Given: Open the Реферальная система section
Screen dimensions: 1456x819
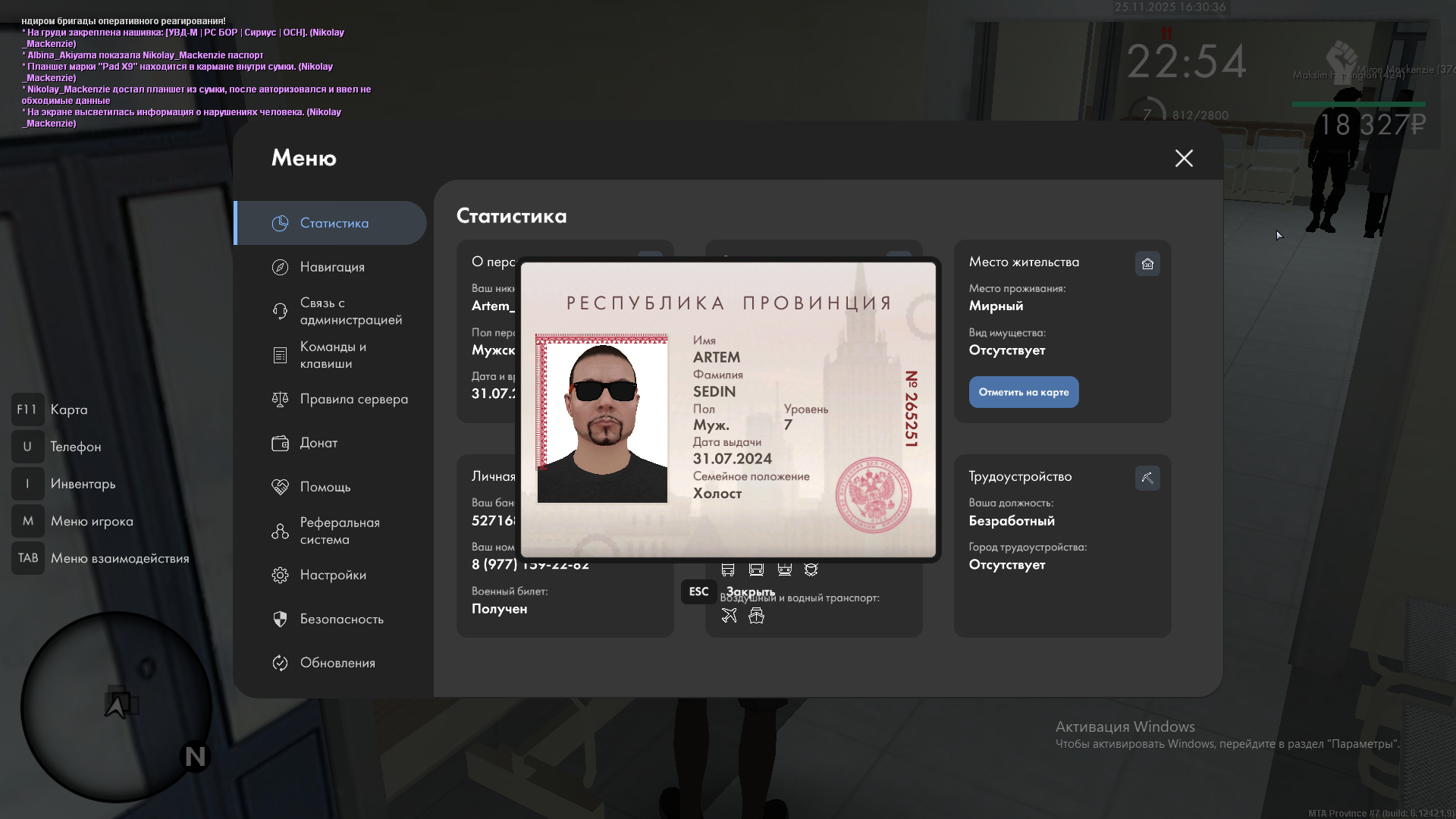Looking at the screenshot, I should [338, 531].
